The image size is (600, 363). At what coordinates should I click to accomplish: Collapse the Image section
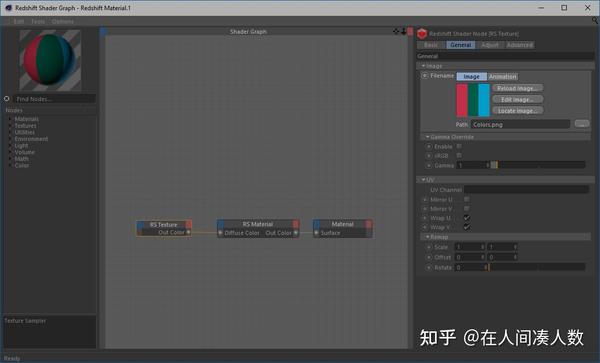[x=423, y=66]
